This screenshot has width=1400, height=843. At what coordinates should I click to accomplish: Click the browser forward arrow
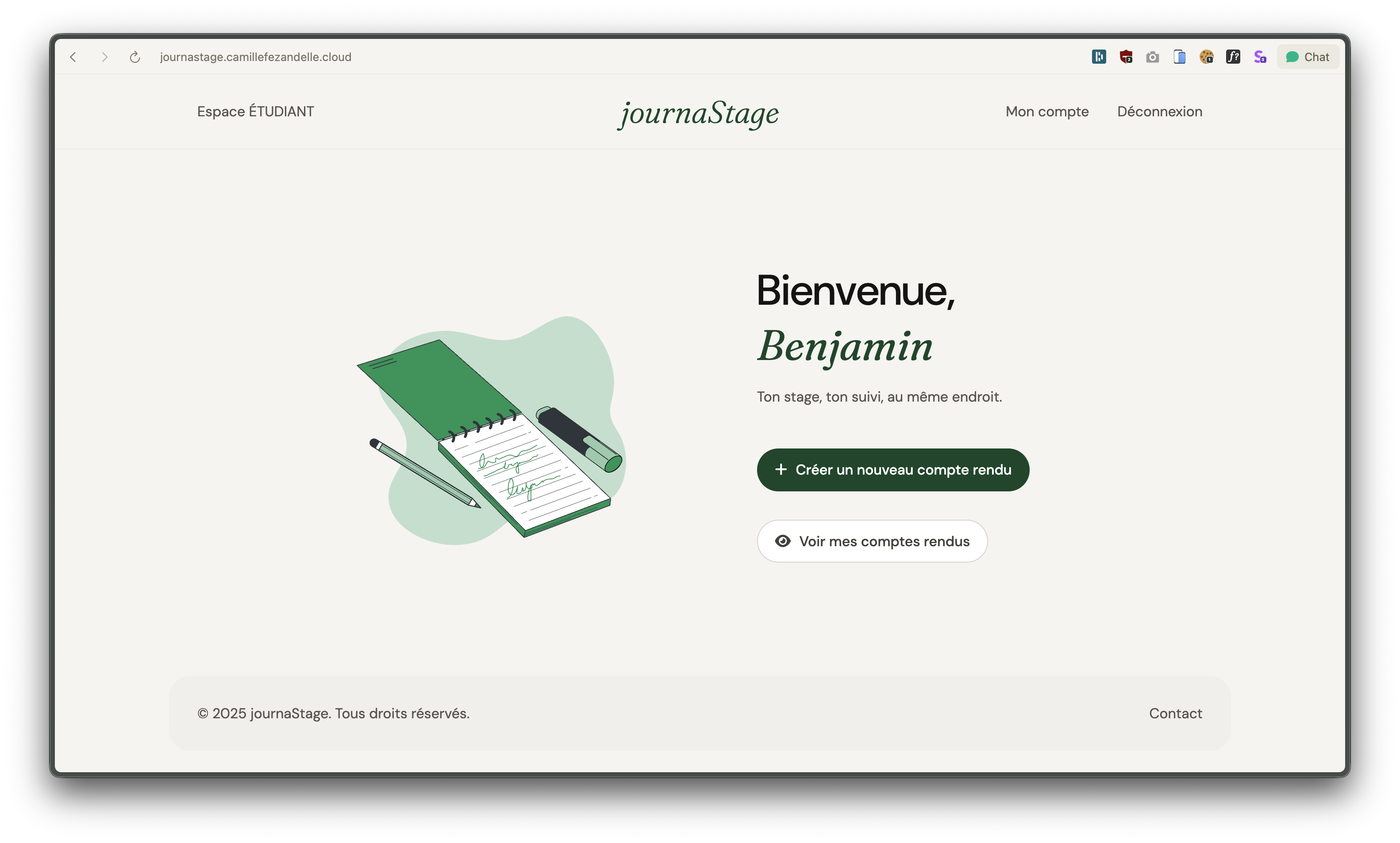(x=104, y=57)
